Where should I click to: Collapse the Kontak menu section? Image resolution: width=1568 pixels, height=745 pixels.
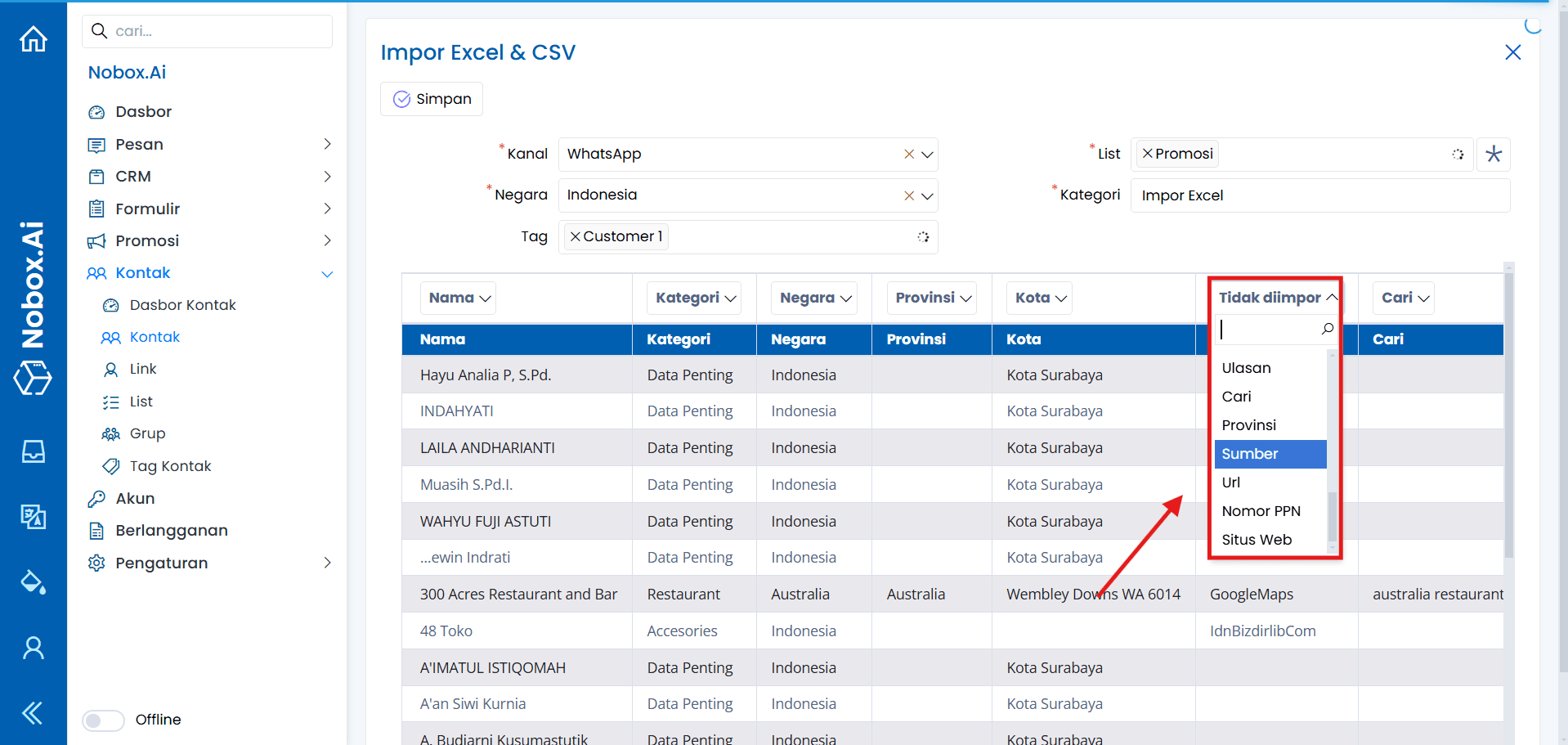click(327, 273)
